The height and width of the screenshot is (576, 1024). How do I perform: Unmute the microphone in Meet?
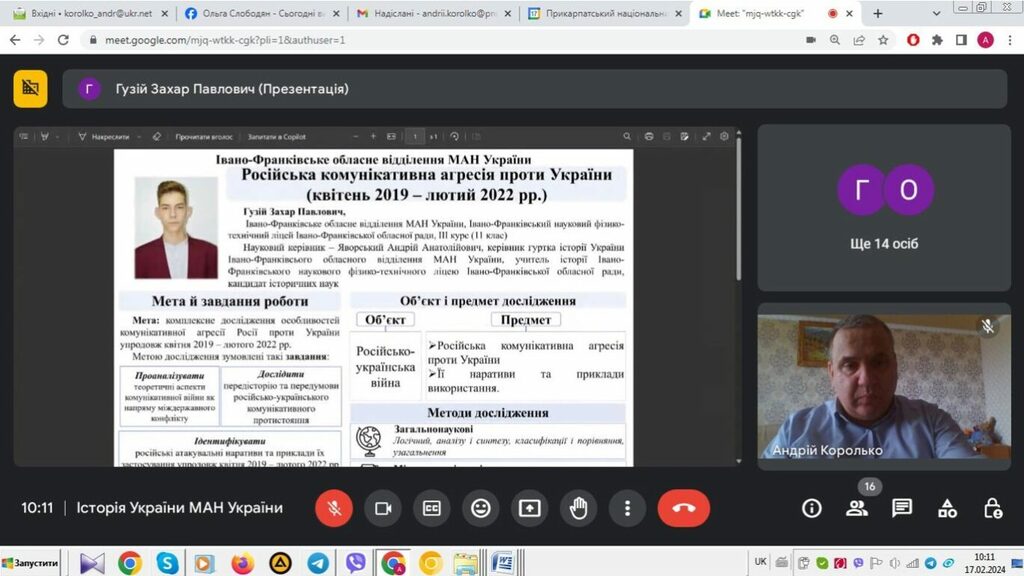click(334, 508)
